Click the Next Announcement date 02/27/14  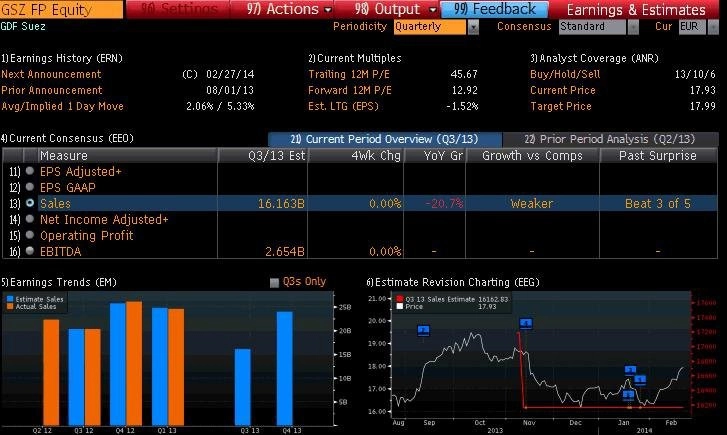(x=230, y=74)
